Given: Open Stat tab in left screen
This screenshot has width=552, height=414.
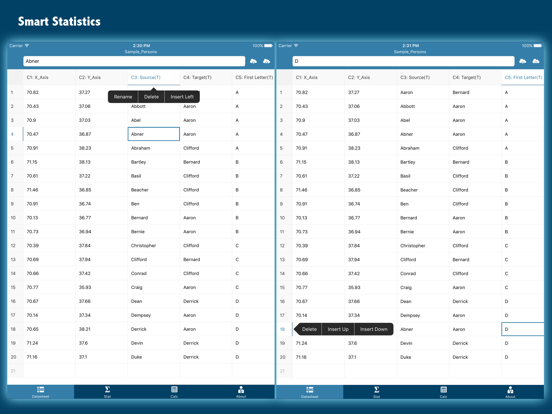Looking at the screenshot, I should click(107, 392).
